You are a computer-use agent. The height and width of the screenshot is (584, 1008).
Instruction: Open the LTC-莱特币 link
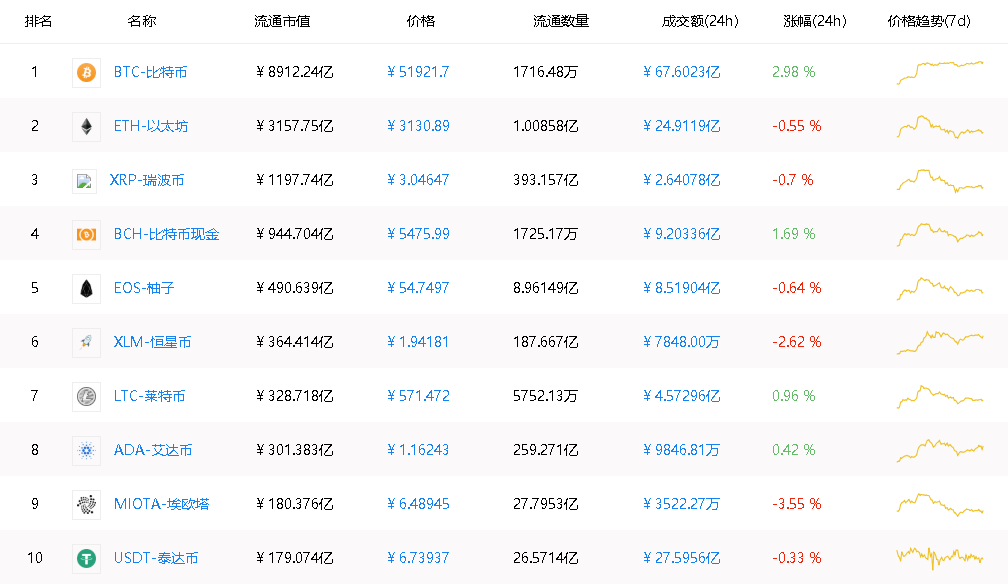point(149,396)
